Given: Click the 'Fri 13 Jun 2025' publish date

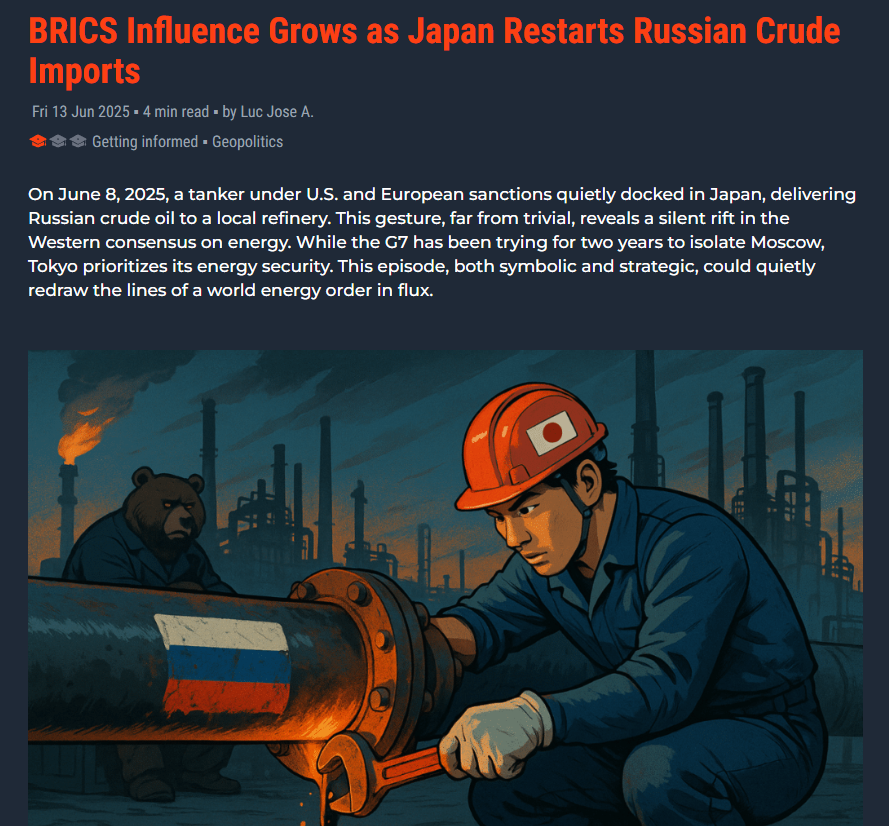Looking at the screenshot, I should 81,112.
